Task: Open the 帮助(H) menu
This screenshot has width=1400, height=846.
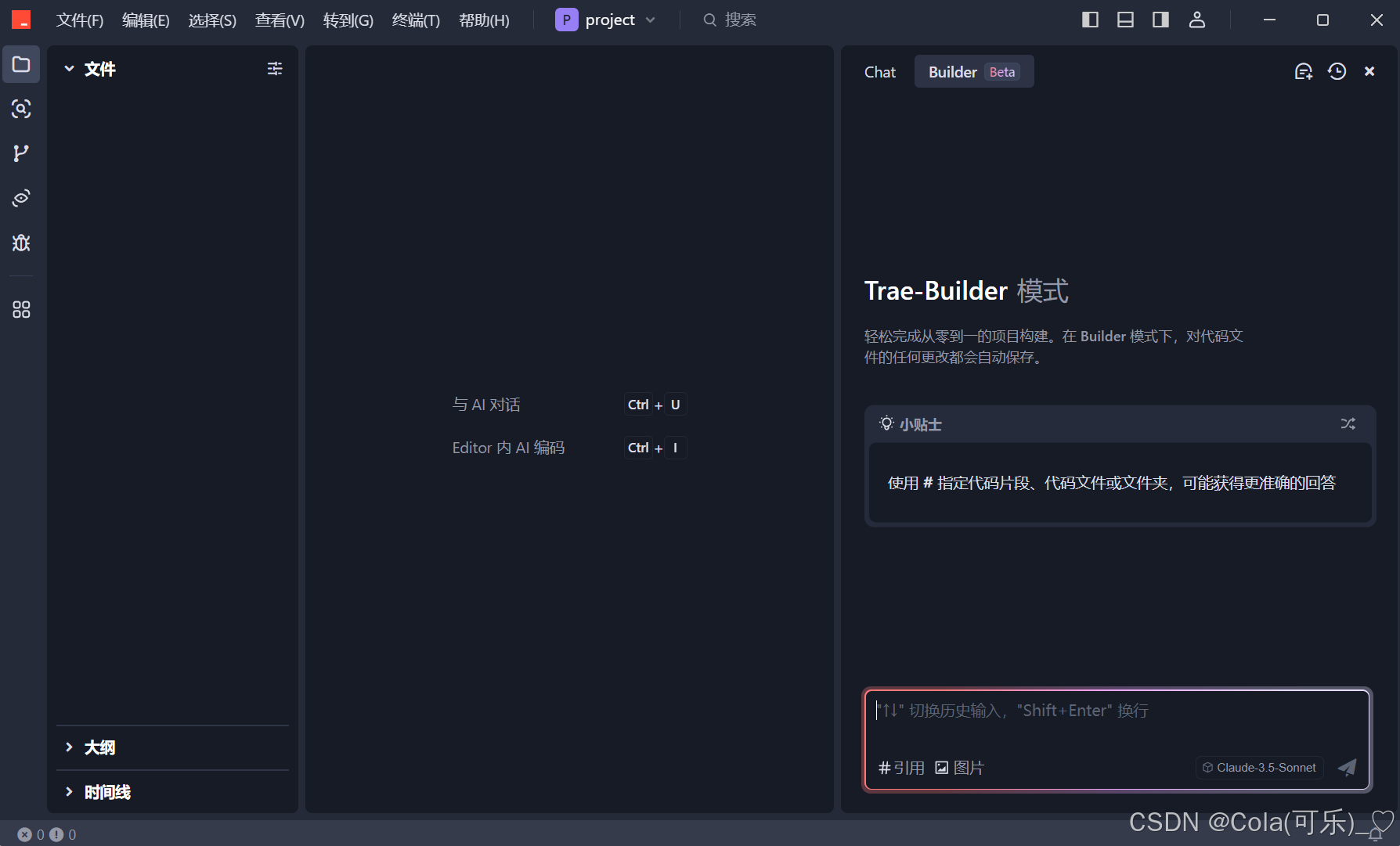Action: click(x=484, y=20)
